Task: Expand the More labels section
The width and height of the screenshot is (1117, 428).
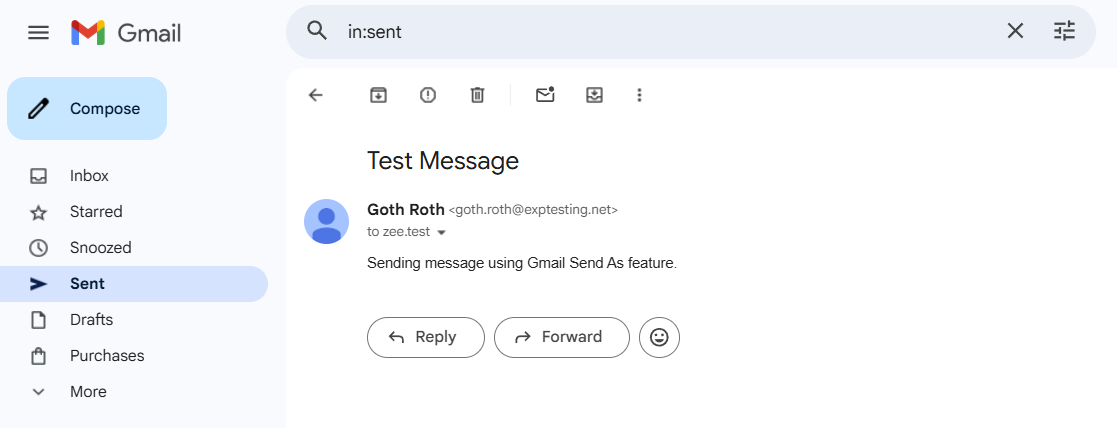Action: click(88, 392)
